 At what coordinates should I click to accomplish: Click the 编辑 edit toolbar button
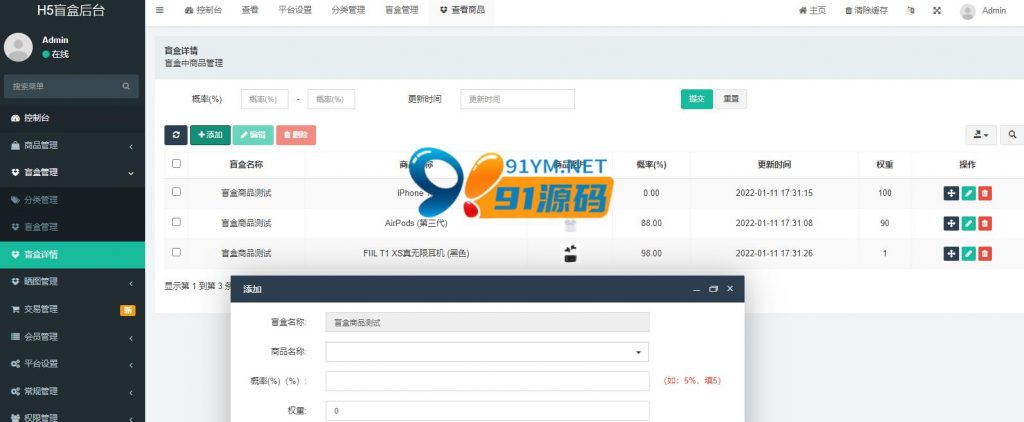253,135
